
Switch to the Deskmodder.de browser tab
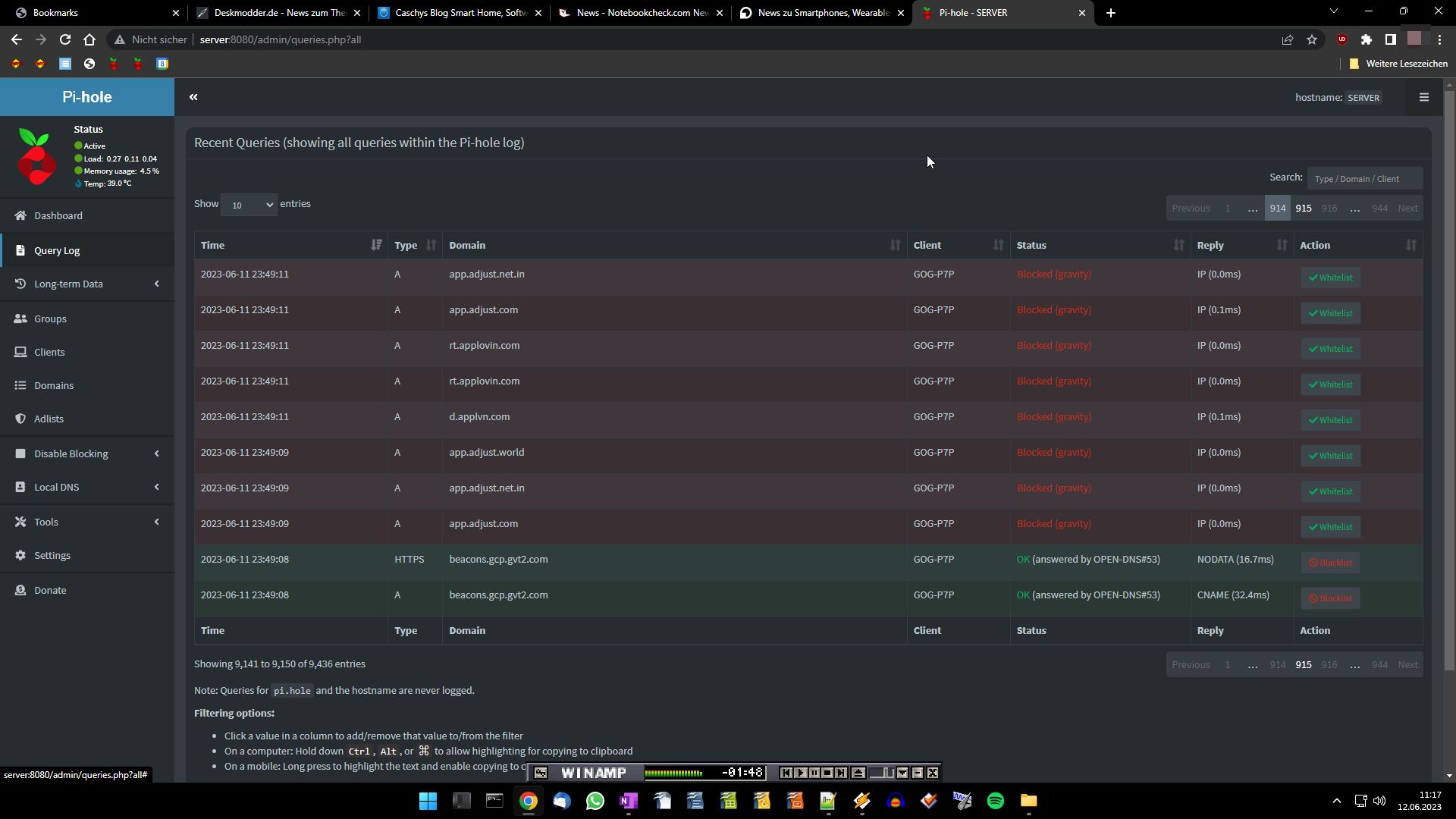click(x=273, y=13)
